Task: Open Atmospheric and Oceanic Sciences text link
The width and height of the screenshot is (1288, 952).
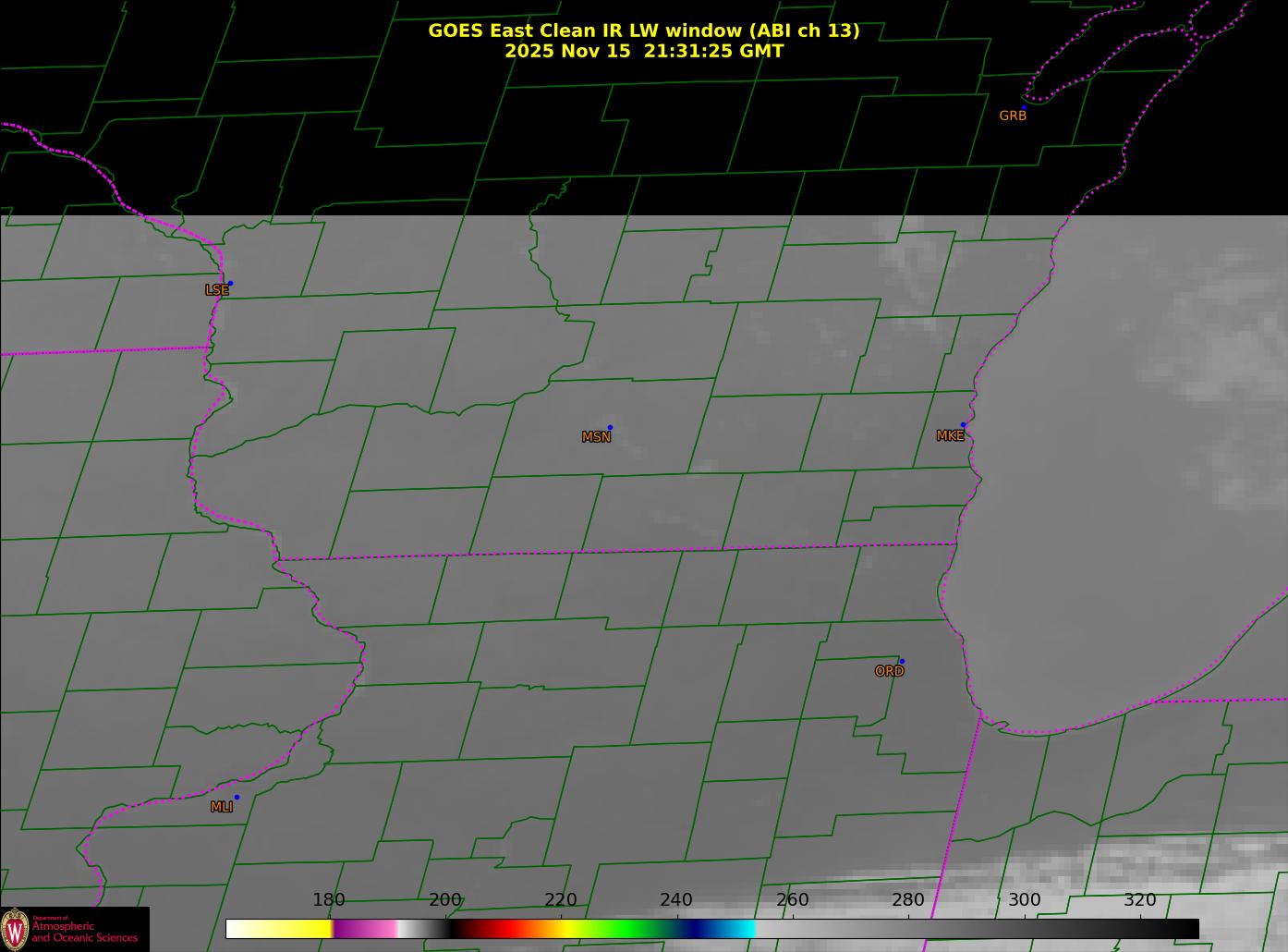Action: [84, 932]
